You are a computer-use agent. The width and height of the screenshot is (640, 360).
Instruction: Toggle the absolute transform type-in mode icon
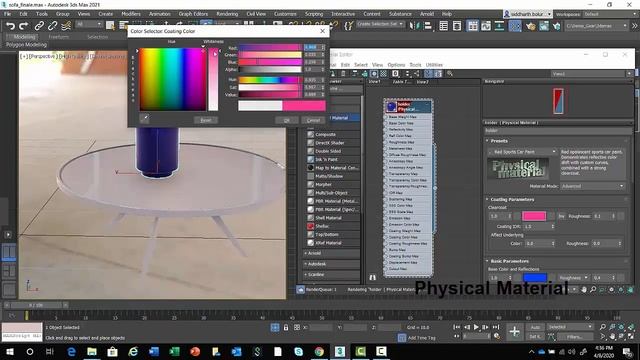click(x=297, y=327)
